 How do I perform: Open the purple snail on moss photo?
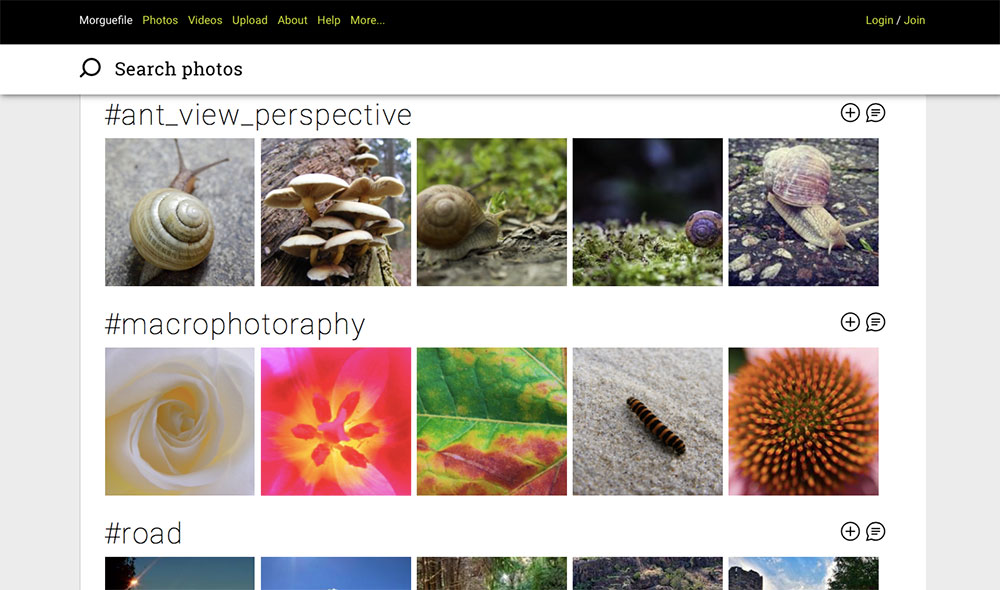pos(647,212)
